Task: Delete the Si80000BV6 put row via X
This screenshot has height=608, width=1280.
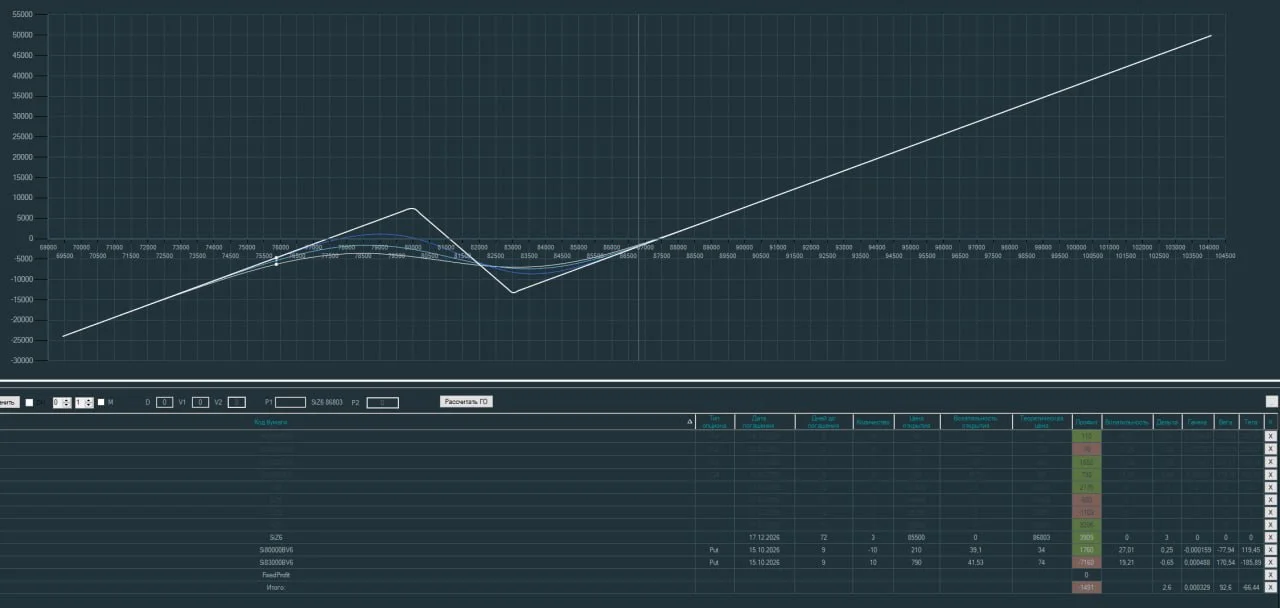Action: click(1270, 550)
